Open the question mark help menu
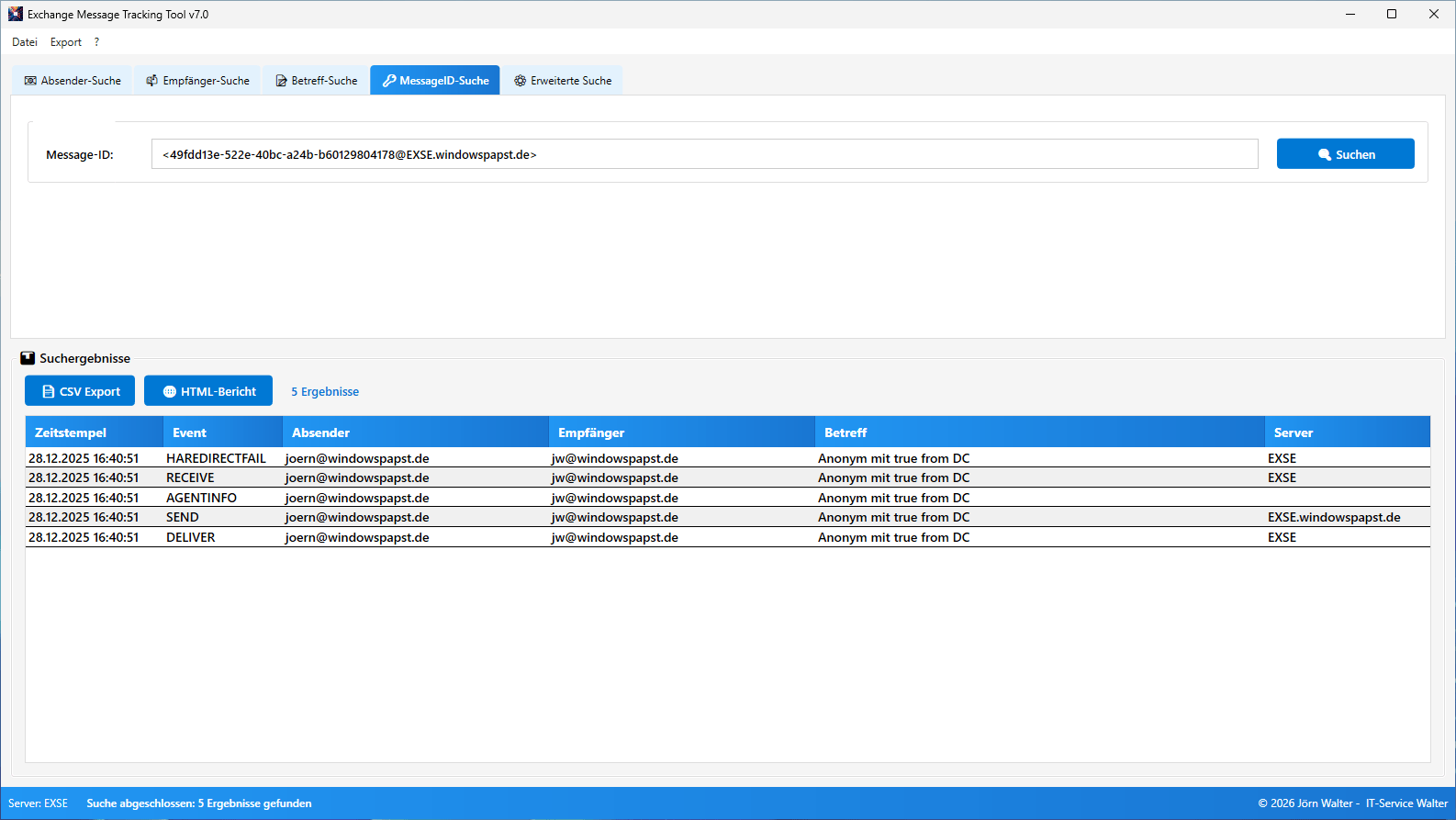Image resolution: width=1456 pixels, height=820 pixels. coord(96,42)
